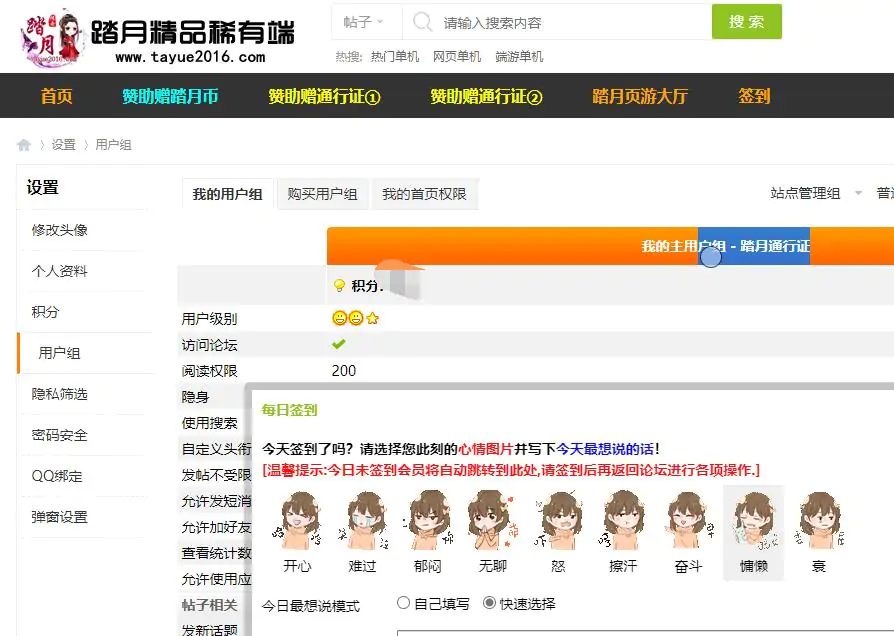Select the 衰 mood emoticon
The height and width of the screenshot is (636, 894).
(x=819, y=521)
